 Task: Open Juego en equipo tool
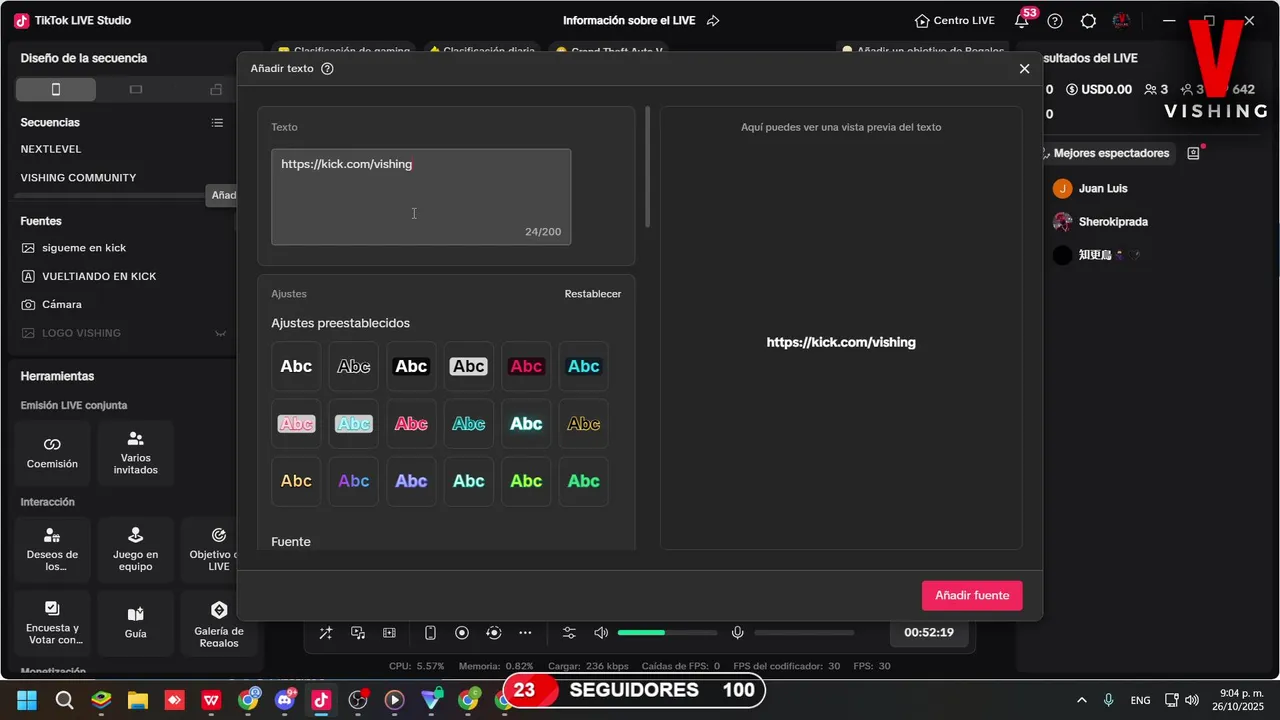135,550
